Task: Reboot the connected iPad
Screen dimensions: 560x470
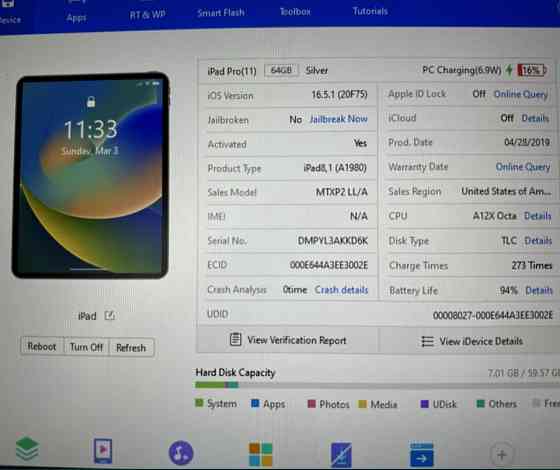Action: 42,346
